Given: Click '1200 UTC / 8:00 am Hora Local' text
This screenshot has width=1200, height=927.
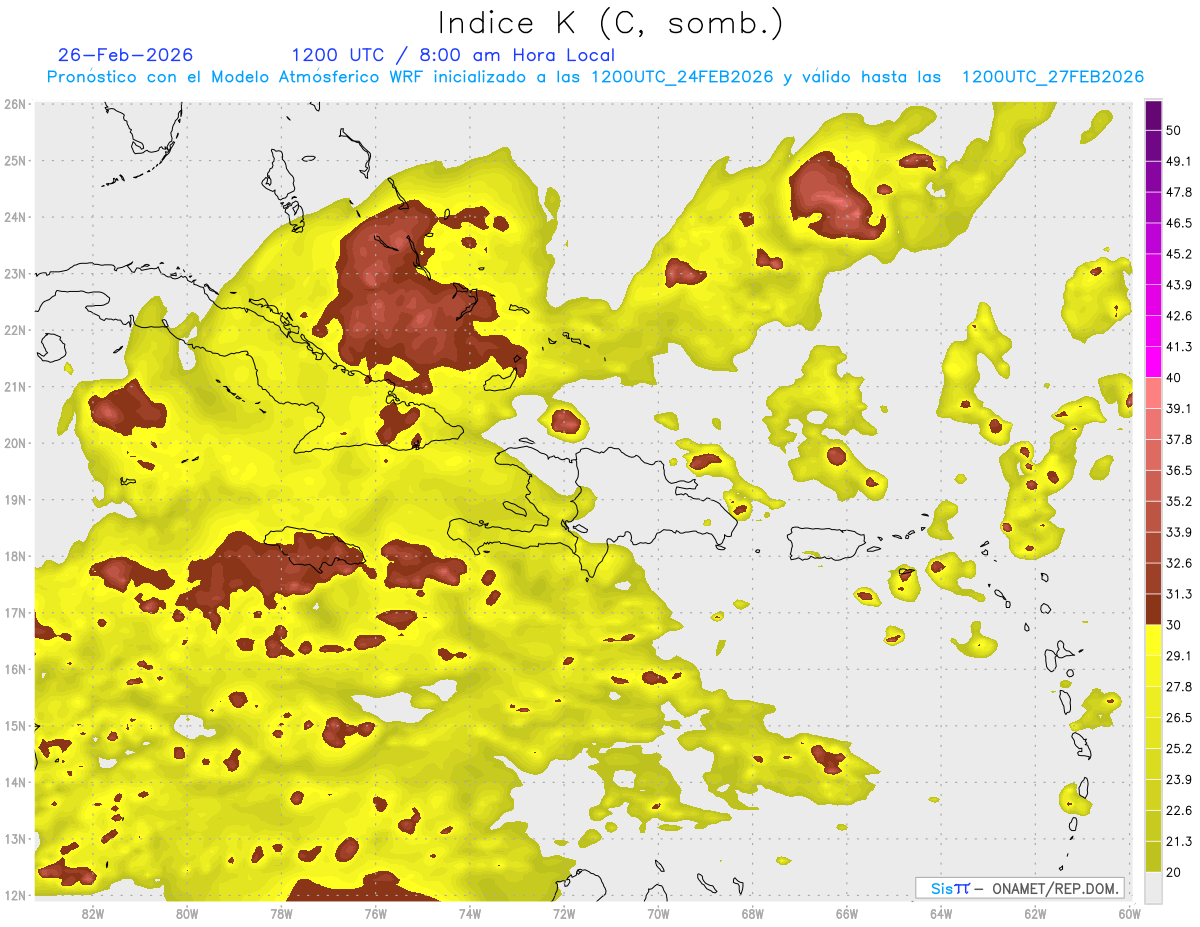Looking at the screenshot, I should 453,55.
